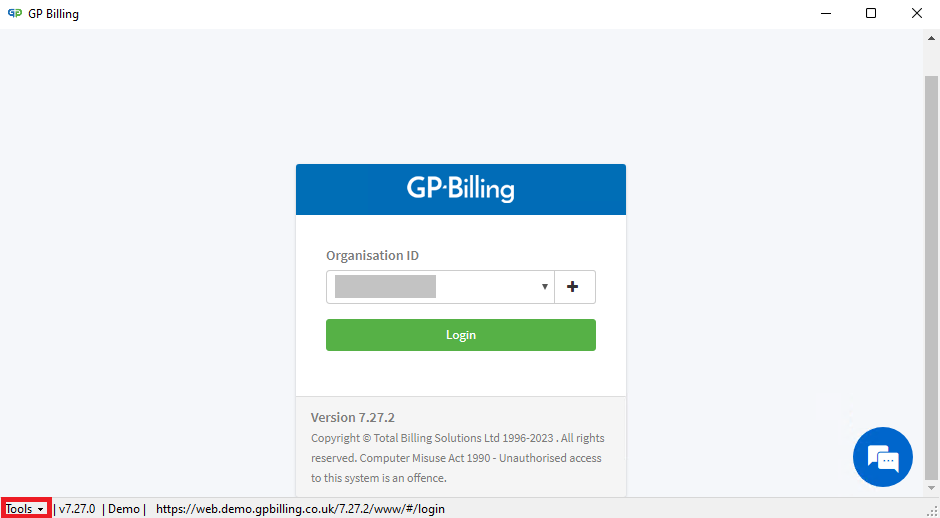Click the Organisation ID label
Viewport: 940px width, 518px height.
coord(372,255)
